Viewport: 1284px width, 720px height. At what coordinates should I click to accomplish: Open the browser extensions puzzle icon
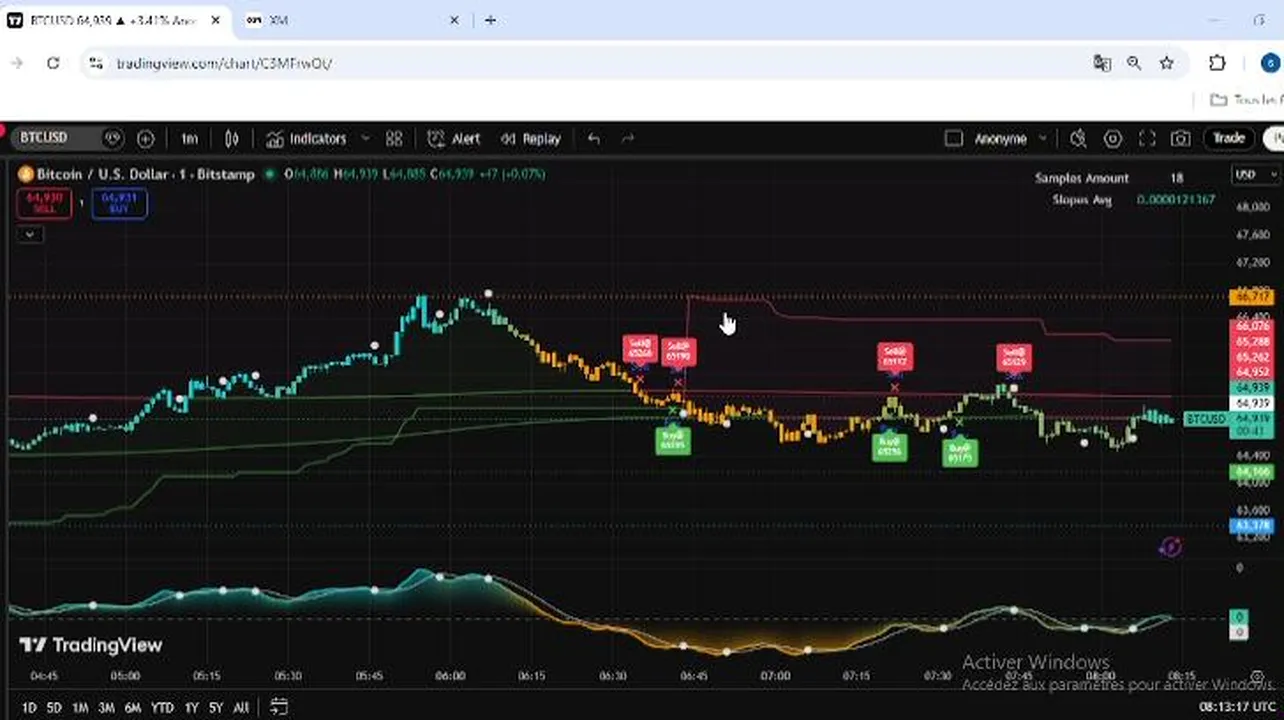click(1217, 63)
